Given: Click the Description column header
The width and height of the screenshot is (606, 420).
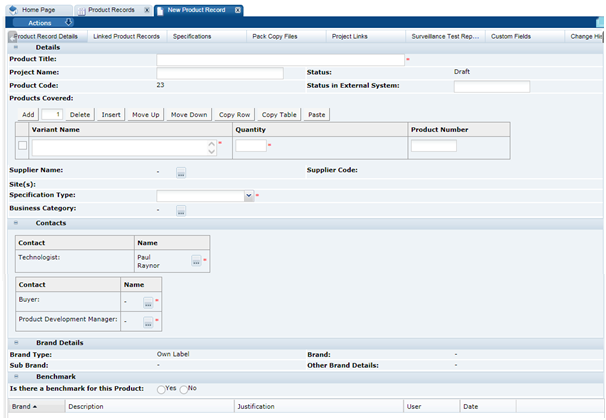Looking at the screenshot, I should 150,406.
